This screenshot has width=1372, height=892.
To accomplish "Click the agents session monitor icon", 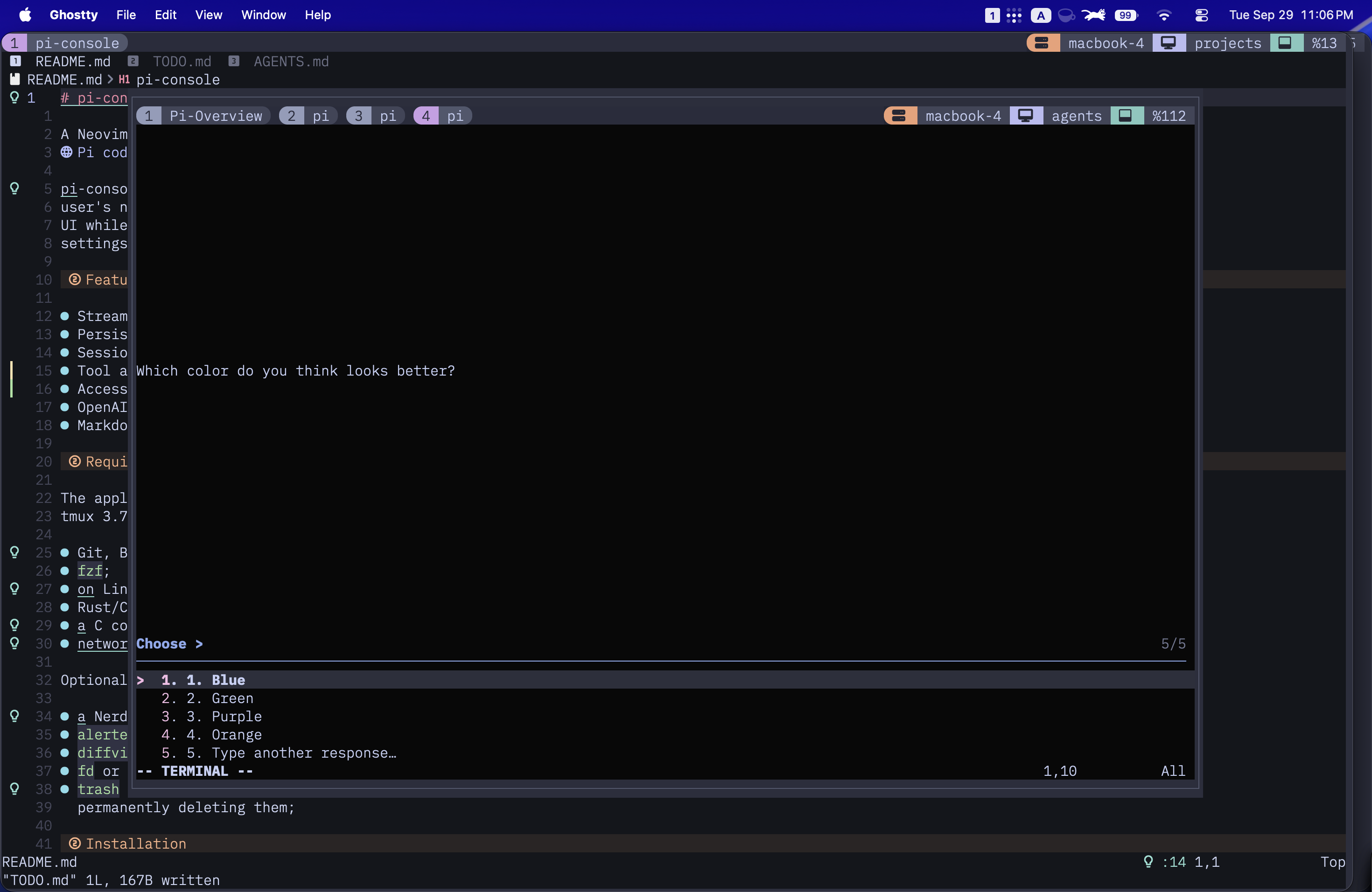I will pyautogui.click(x=1026, y=116).
